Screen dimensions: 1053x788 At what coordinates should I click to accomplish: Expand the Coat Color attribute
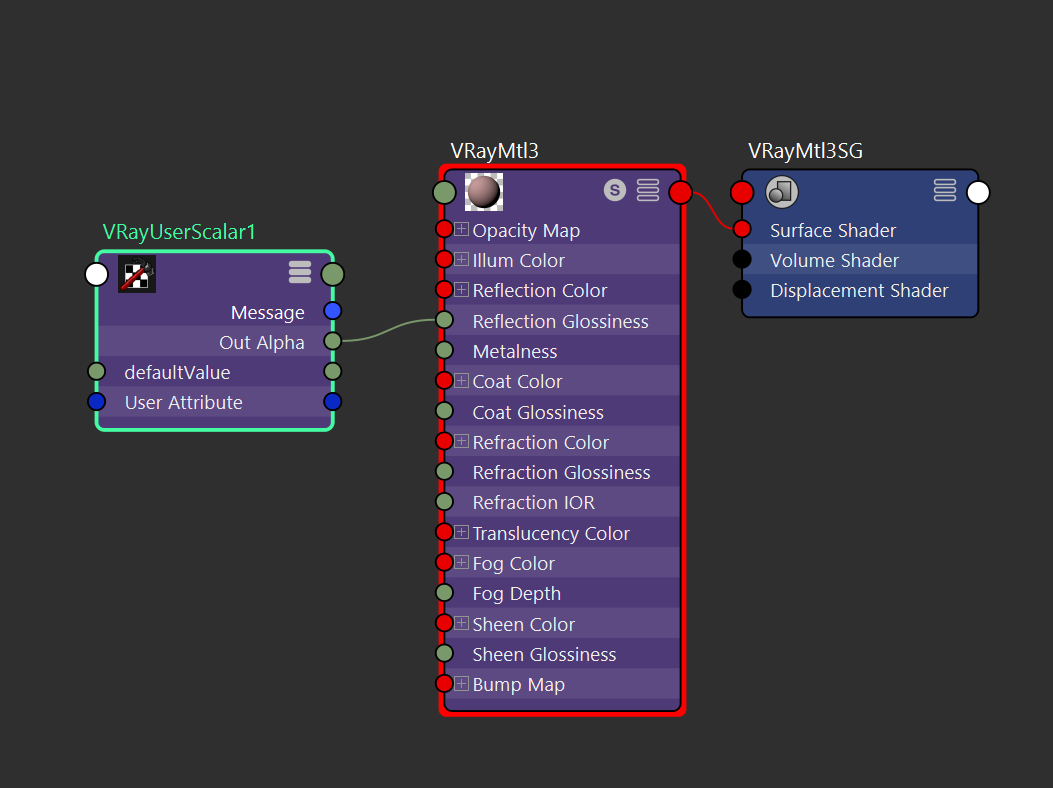(x=461, y=381)
